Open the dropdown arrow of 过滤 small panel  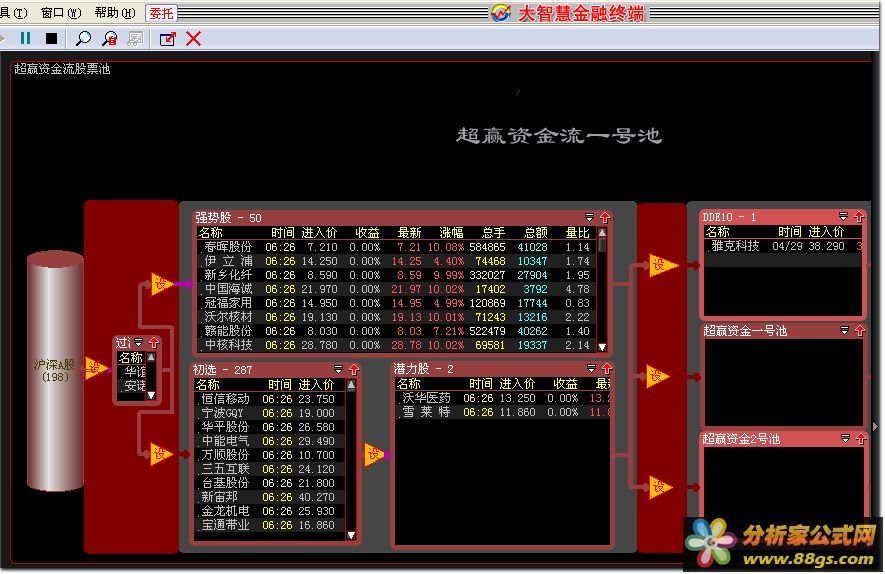[x=138, y=342]
